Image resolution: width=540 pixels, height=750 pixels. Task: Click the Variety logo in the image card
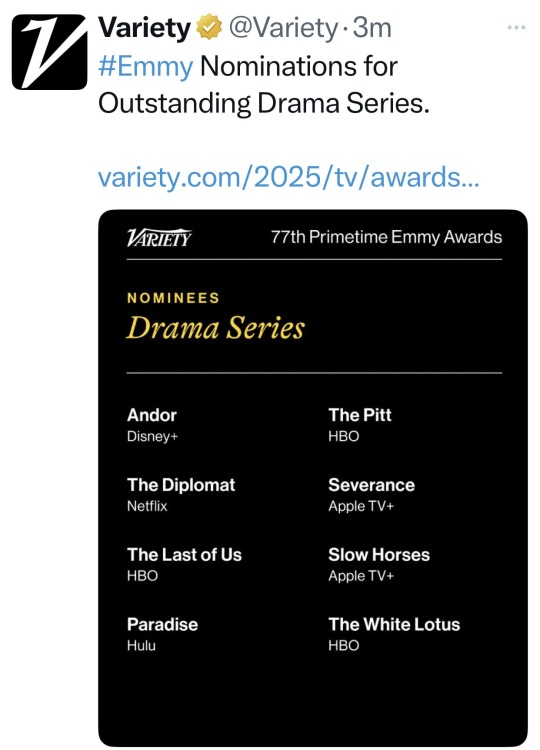159,237
